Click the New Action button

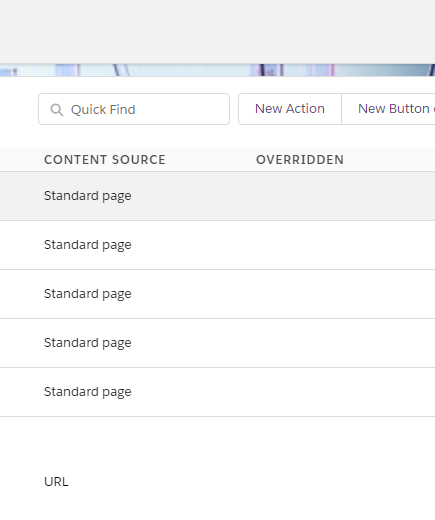pyautogui.click(x=290, y=109)
